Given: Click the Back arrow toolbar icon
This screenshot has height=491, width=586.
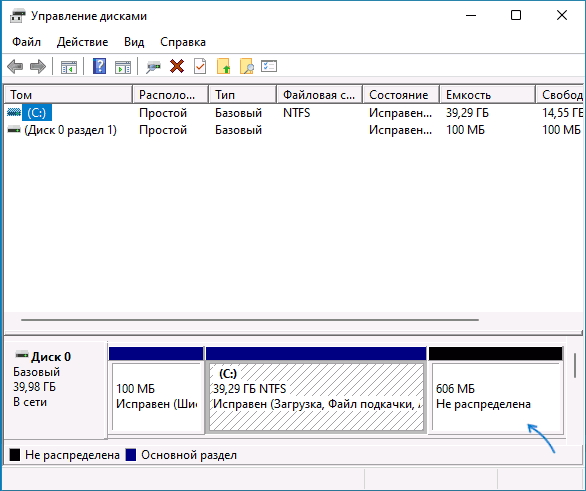Looking at the screenshot, I should (15, 67).
